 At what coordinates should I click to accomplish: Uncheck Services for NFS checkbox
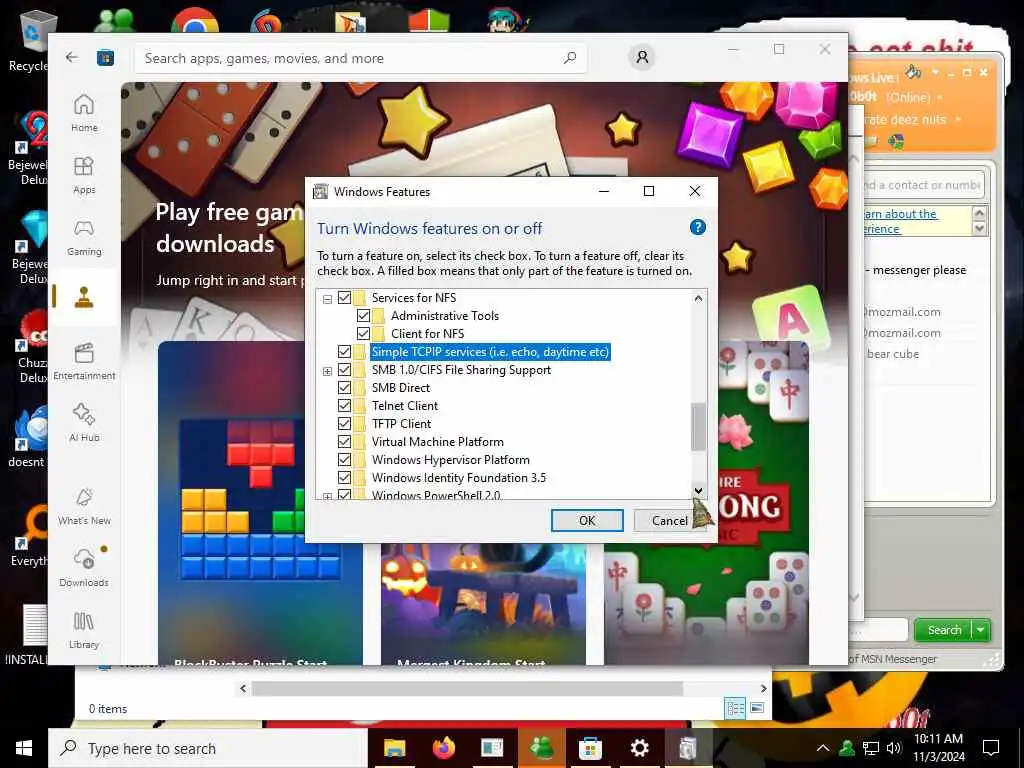pyautogui.click(x=345, y=298)
